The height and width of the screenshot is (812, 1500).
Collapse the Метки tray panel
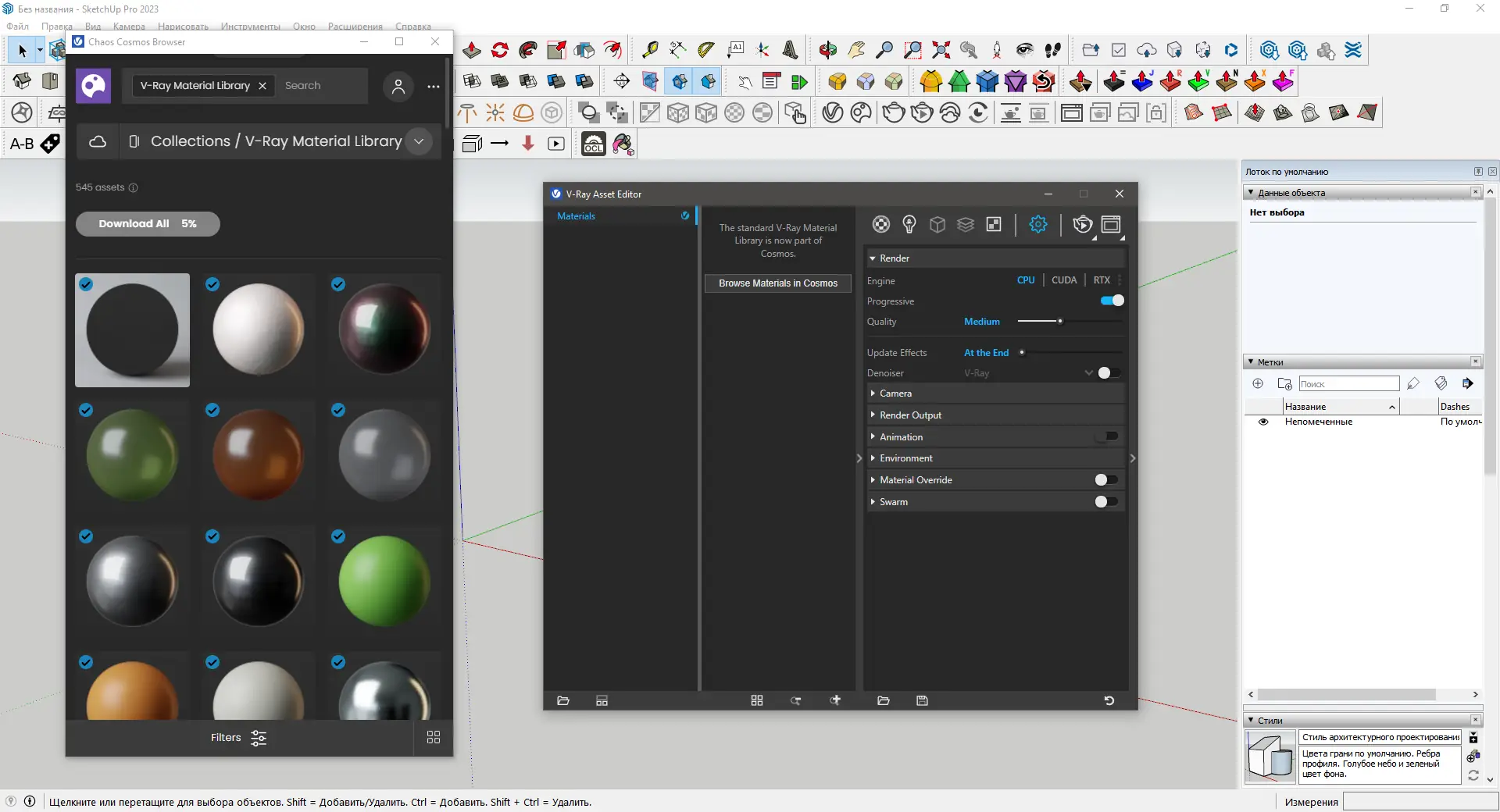tap(1251, 361)
